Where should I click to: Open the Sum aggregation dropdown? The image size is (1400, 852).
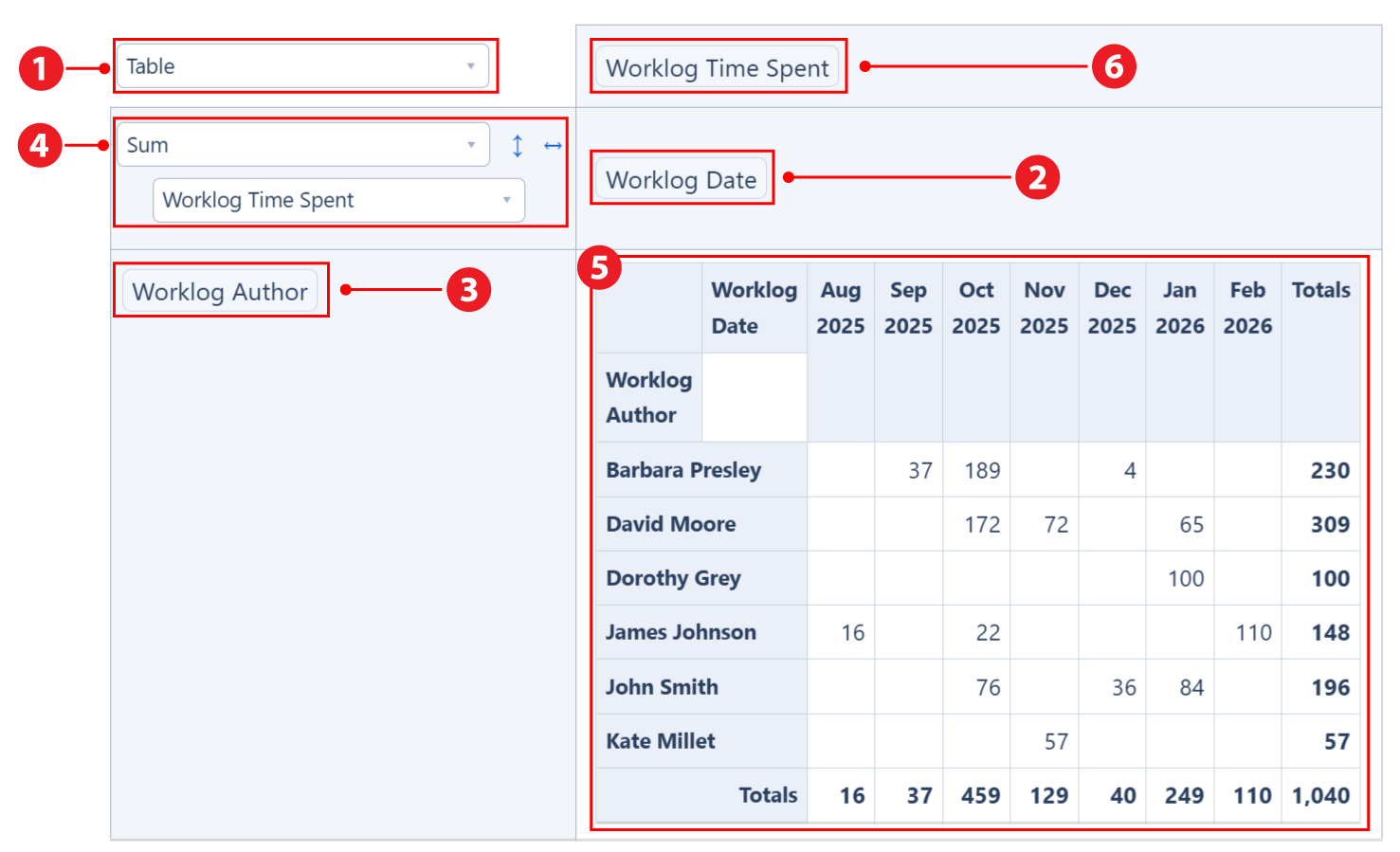point(284,144)
